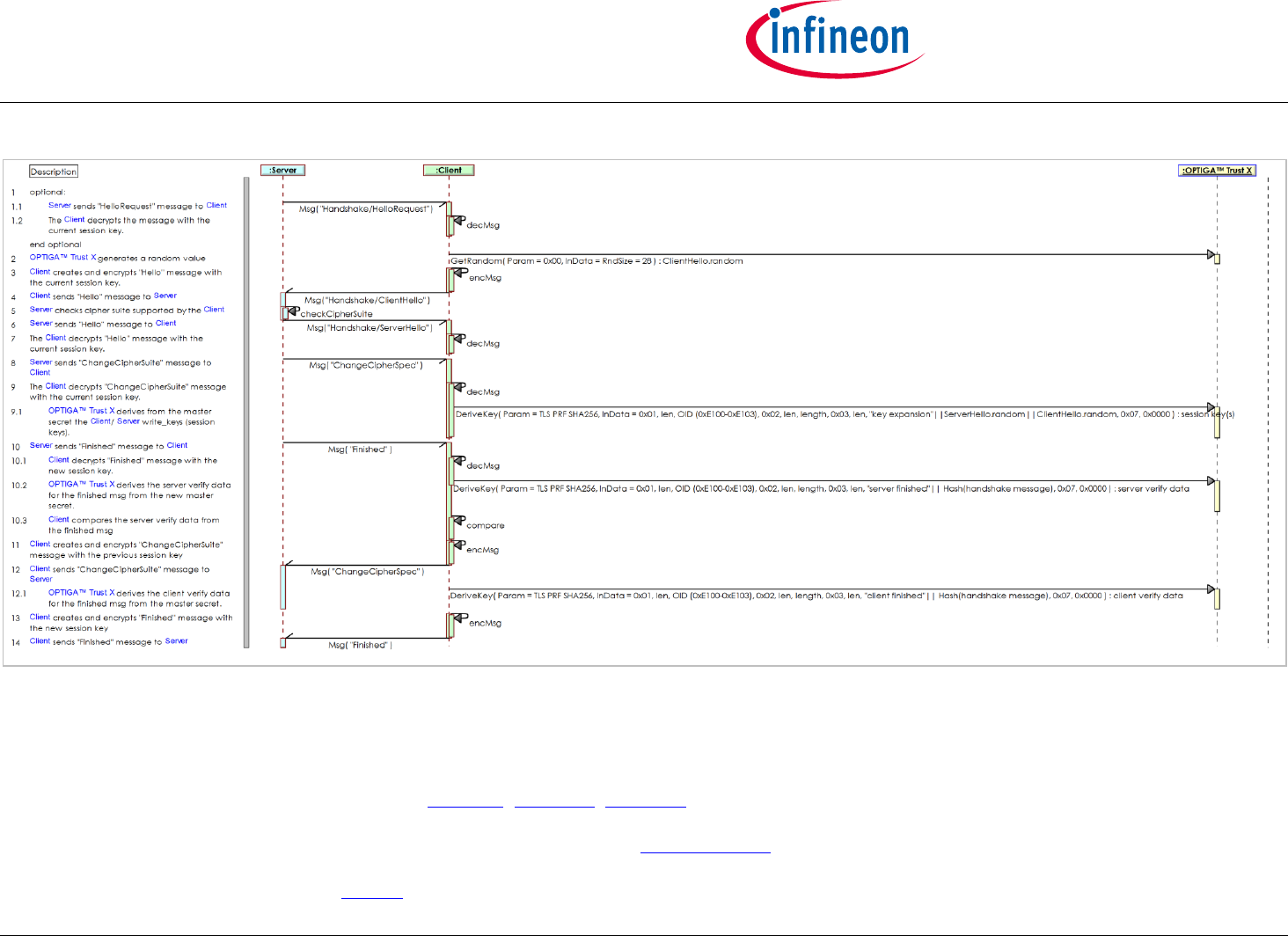
Task: Click step 10.2 text "derives the server verify data"
Action: pos(174,485)
